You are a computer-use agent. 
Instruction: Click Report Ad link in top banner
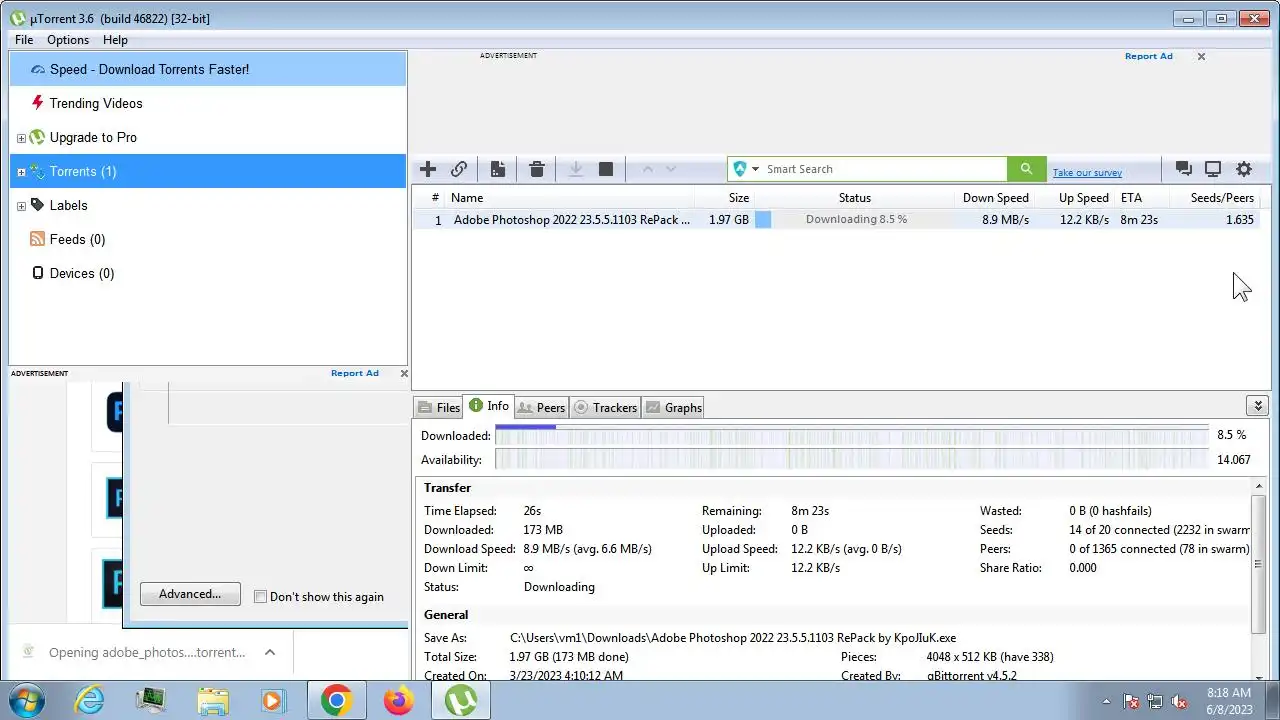(x=1148, y=56)
